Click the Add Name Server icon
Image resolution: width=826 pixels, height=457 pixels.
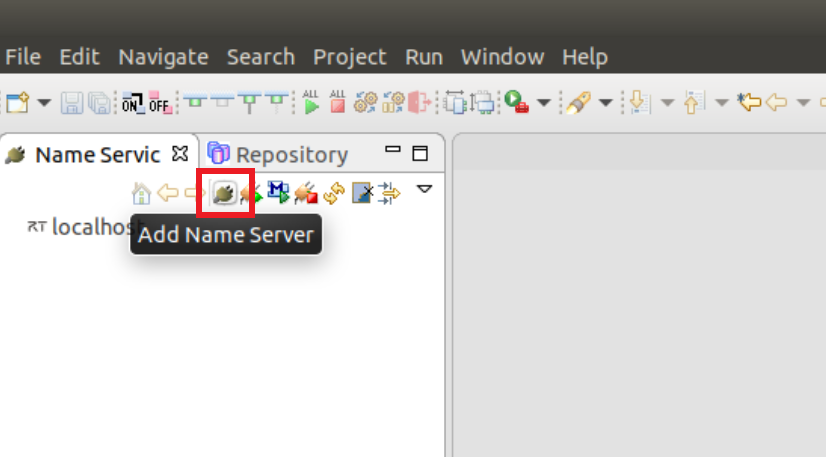click(x=225, y=193)
